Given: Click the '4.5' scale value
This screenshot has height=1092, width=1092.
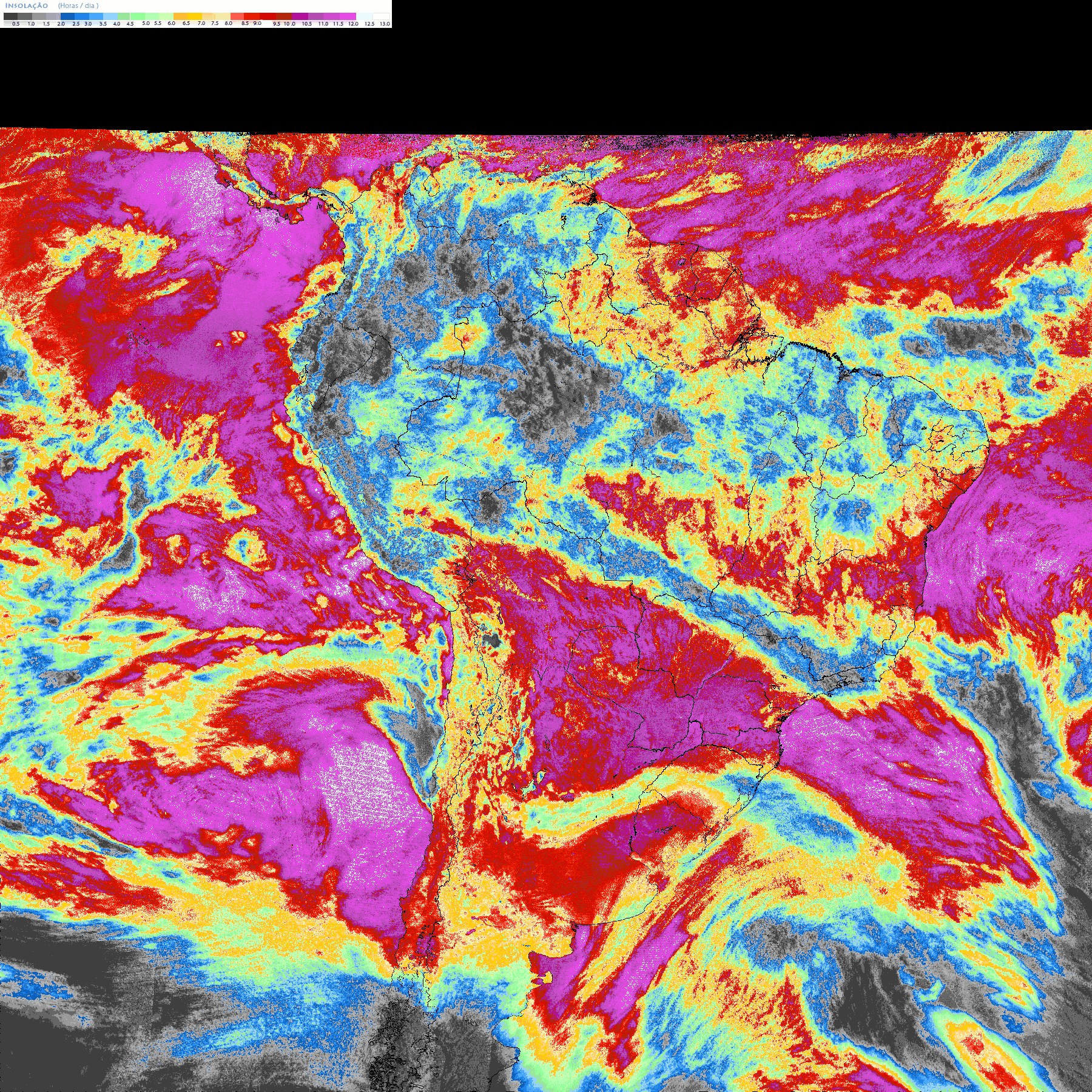Looking at the screenshot, I should point(130,24).
